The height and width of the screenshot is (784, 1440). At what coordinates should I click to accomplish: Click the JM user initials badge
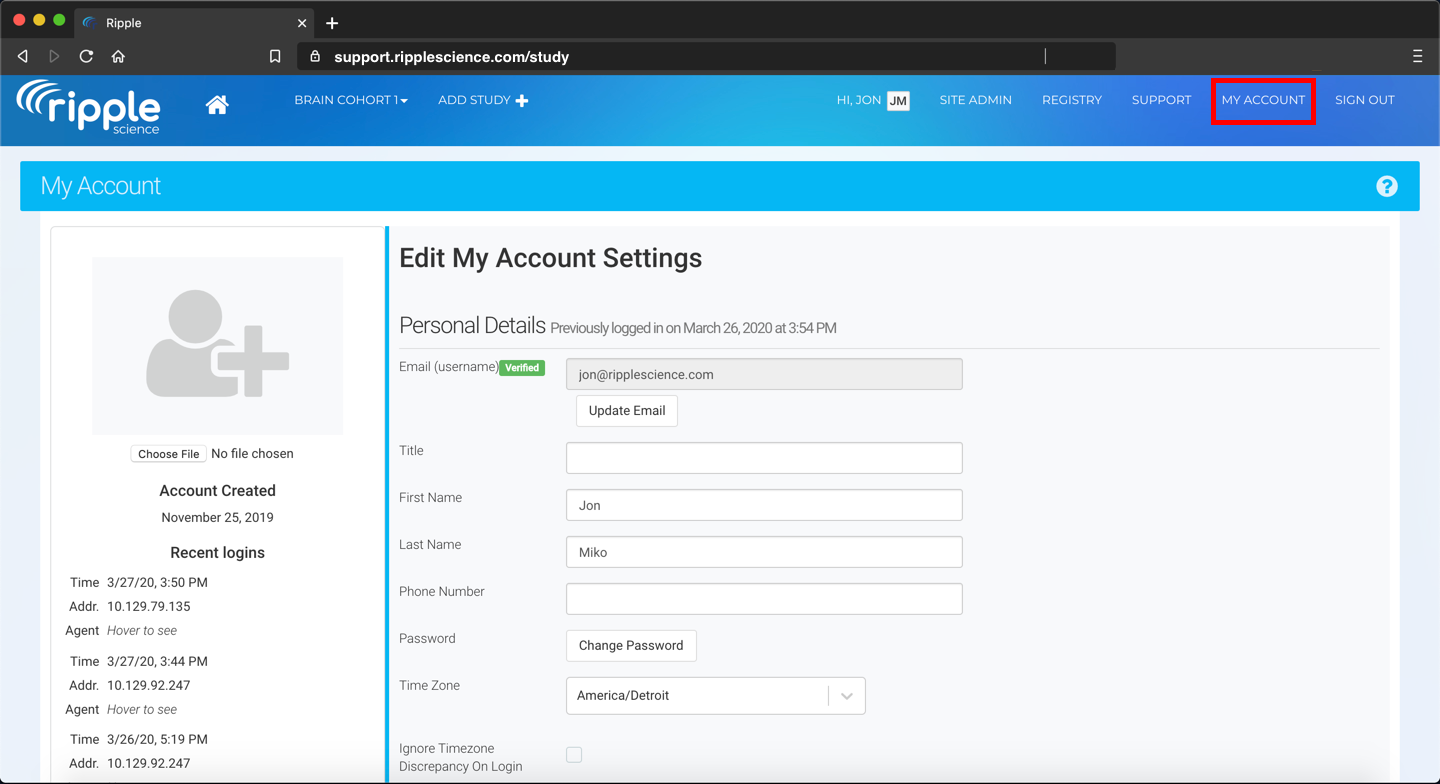point(898,101)
